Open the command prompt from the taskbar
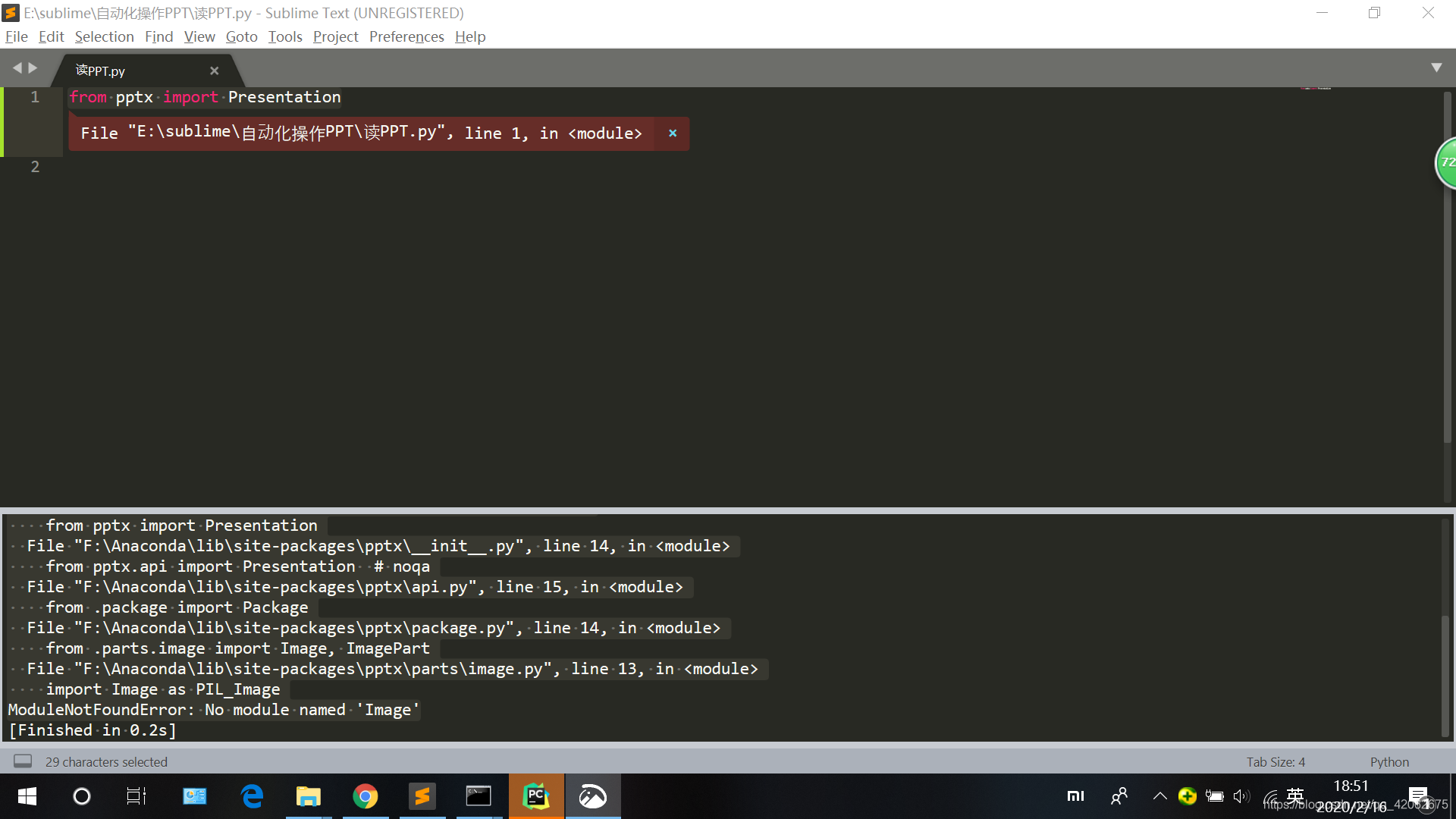The height and width of the screenshot is (819, 1456). (479, 796)
